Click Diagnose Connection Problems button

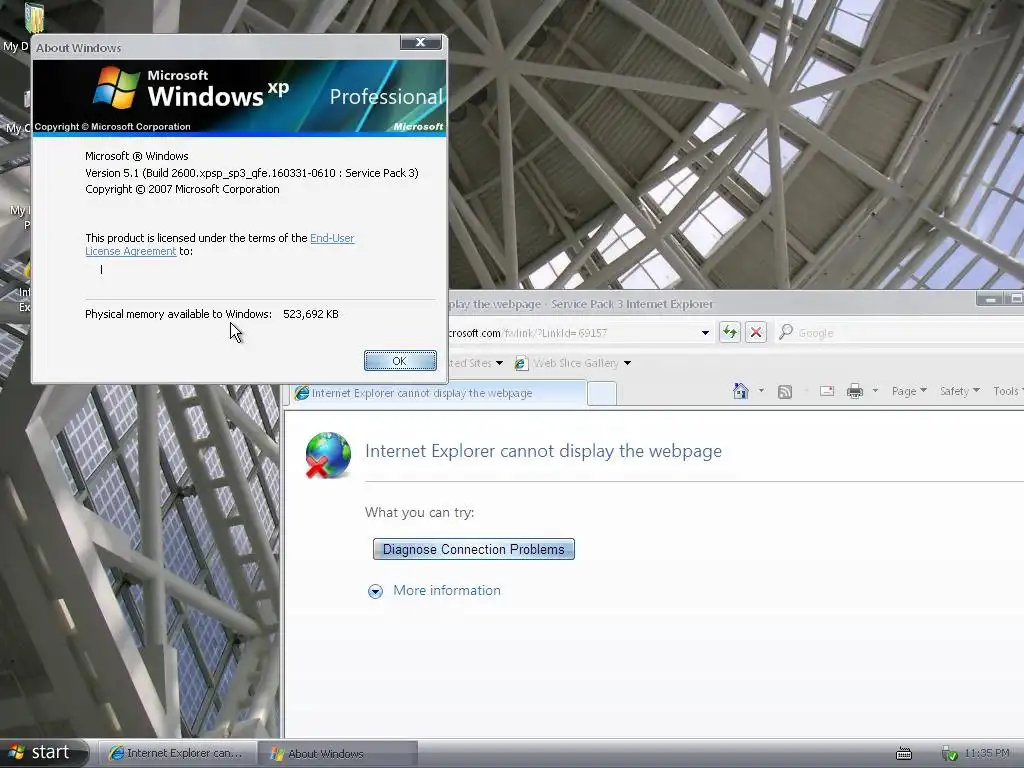click(x=473, y=549)
